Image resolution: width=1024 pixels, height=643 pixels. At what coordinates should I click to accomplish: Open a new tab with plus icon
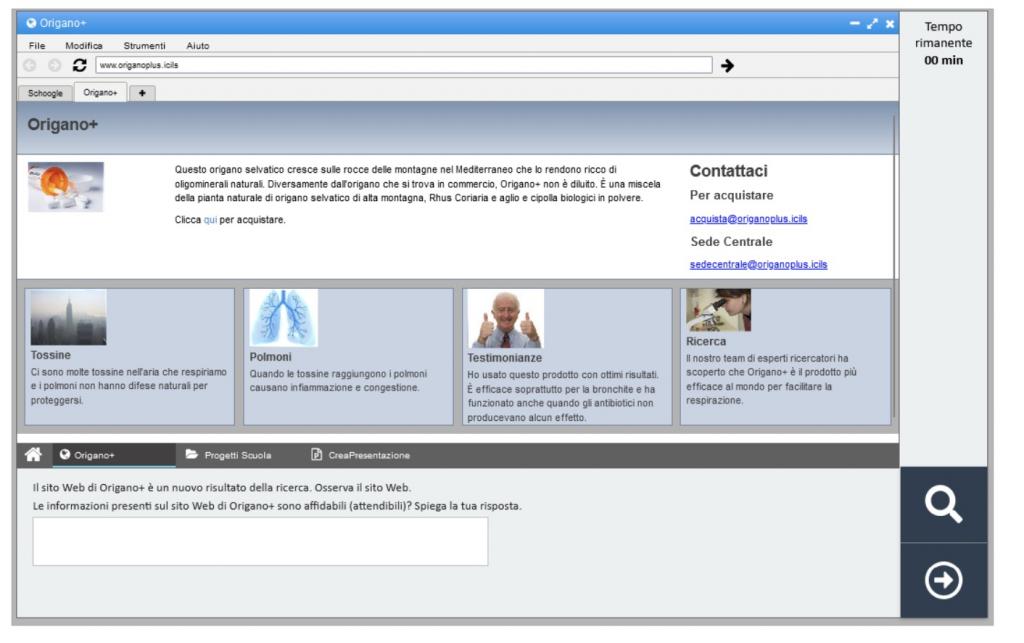point(142,92)
